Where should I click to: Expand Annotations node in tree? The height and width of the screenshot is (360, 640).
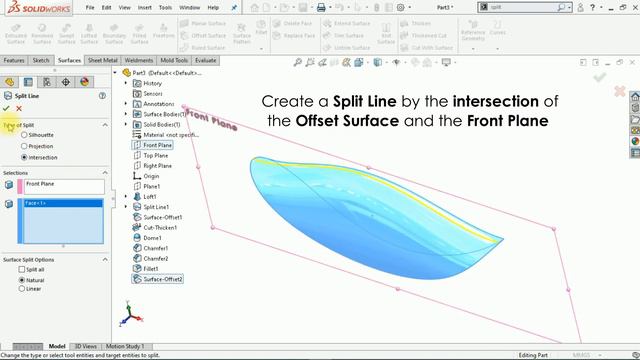click(126, 104)
